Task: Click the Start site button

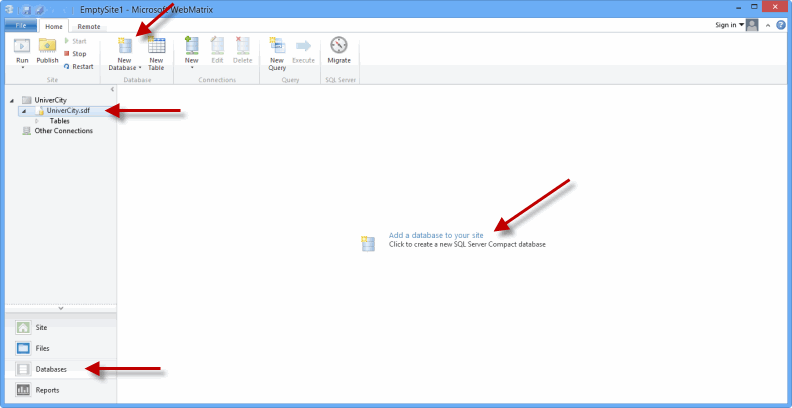Action: [75, 41]
